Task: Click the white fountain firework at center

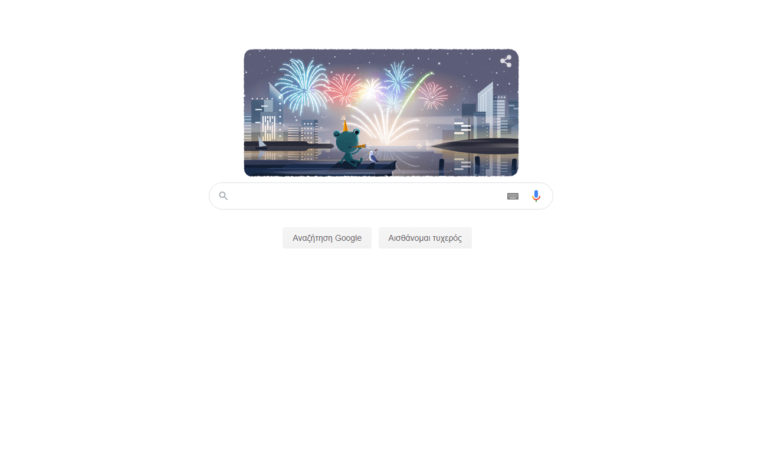Action: (383, 125)
